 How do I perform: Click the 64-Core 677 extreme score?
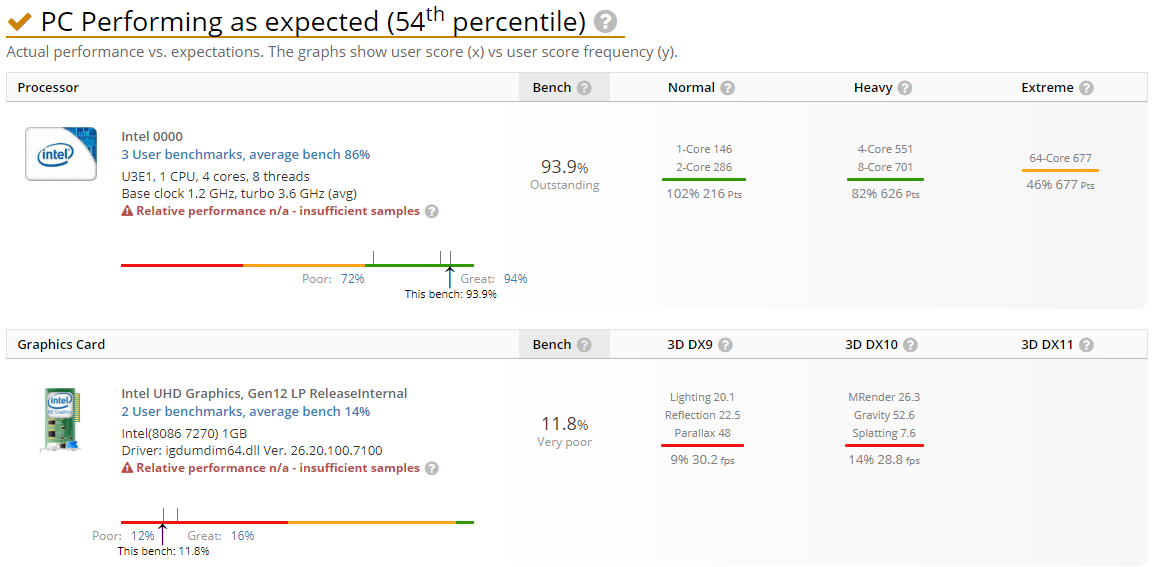[x=1060, y=158]
